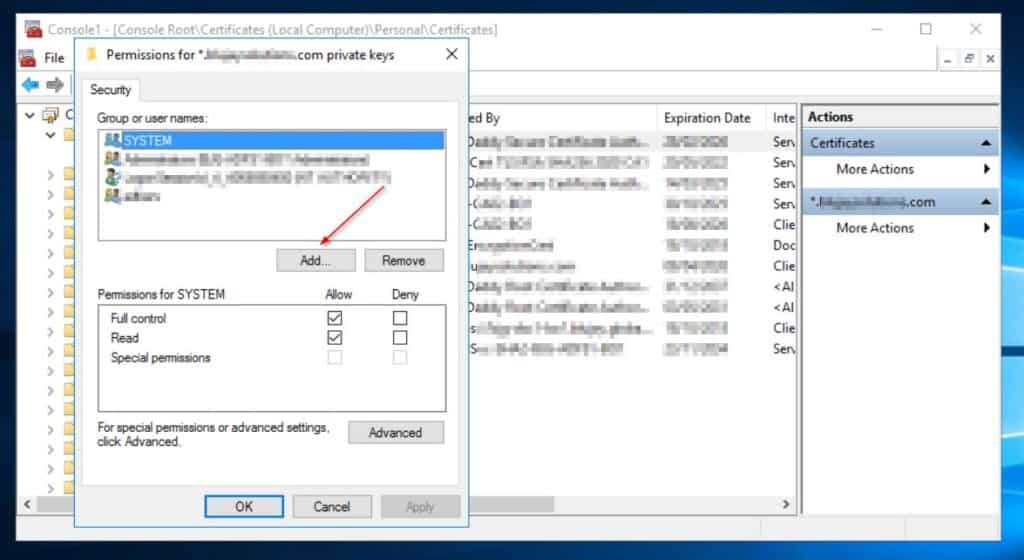Click the Remove button
The image size is (1024, 560).
coord(404,260)
